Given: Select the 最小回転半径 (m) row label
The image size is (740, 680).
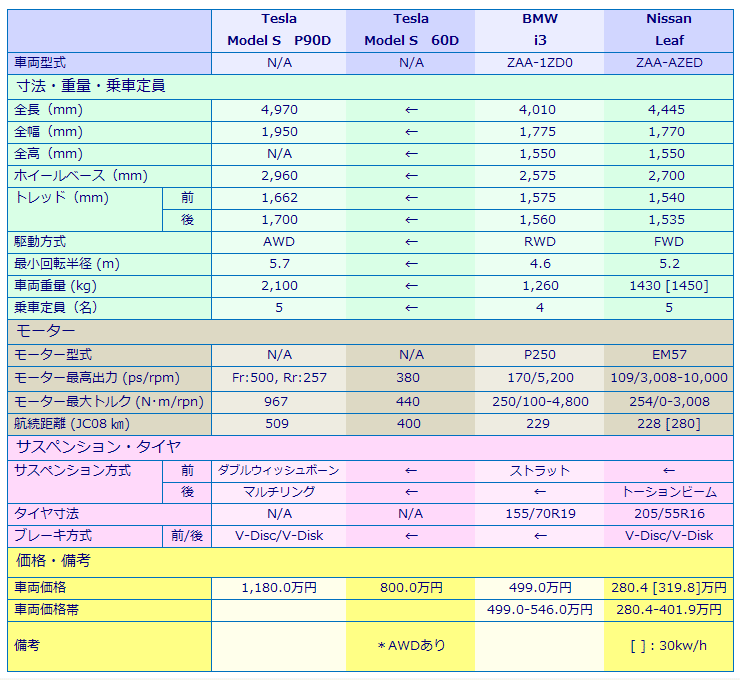Looking at the screenshot, I should 109,264.
